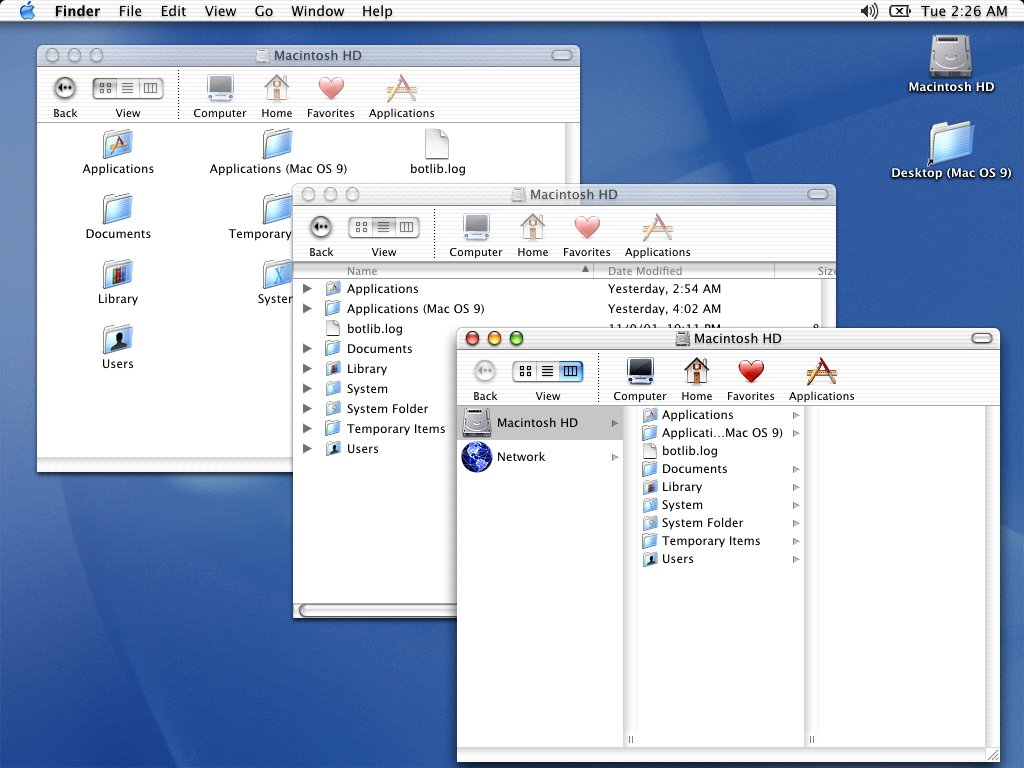Click Back in the middle Finder window

point(320,228)
